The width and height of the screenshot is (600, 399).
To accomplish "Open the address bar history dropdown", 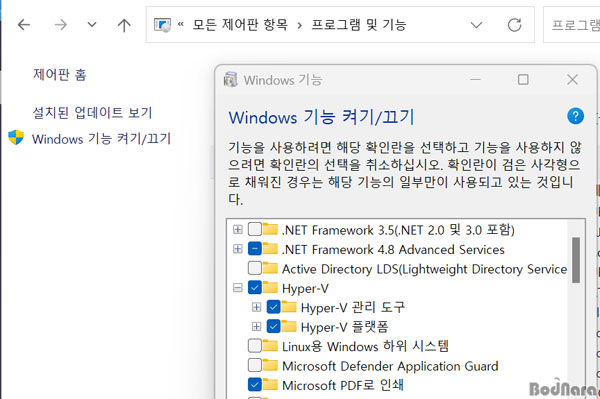I will pos(476,25).
